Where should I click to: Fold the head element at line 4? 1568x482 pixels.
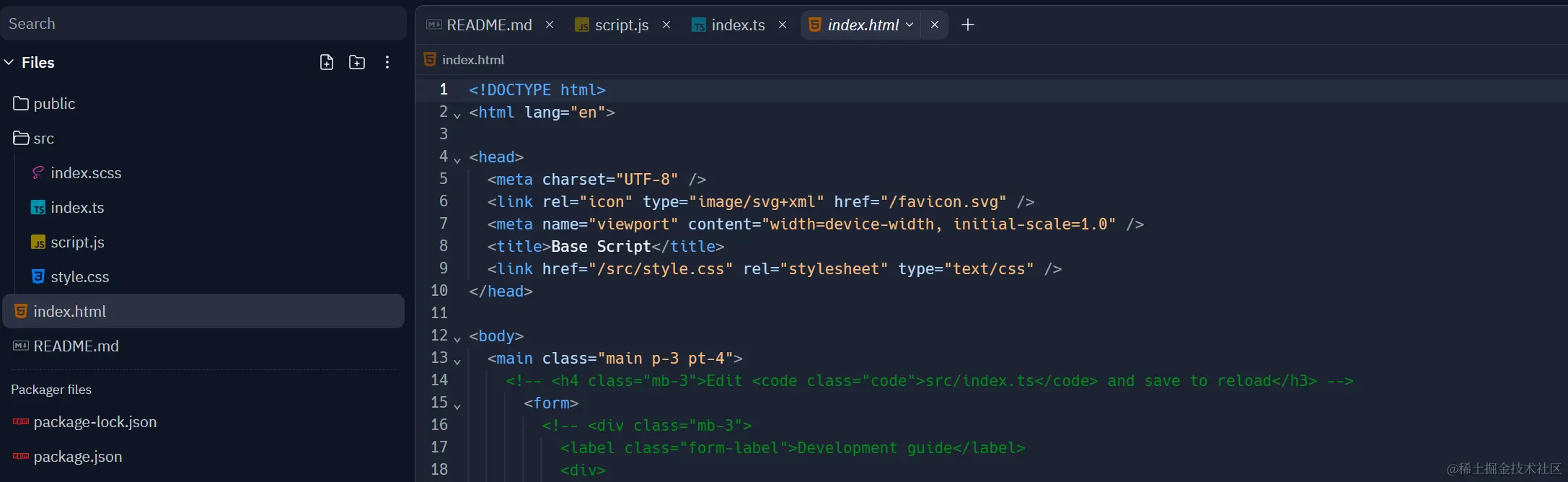coord(457,159)
